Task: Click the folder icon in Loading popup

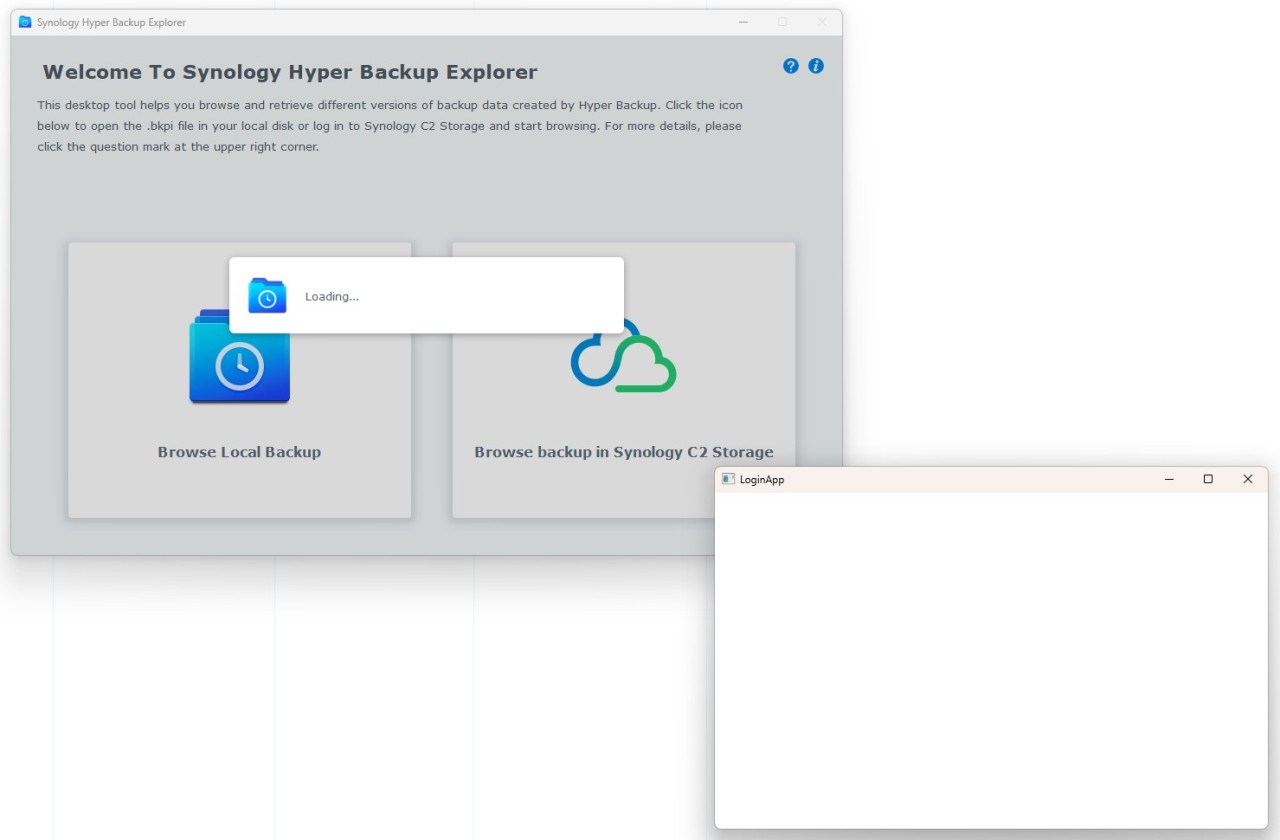Action: (267, 296)
